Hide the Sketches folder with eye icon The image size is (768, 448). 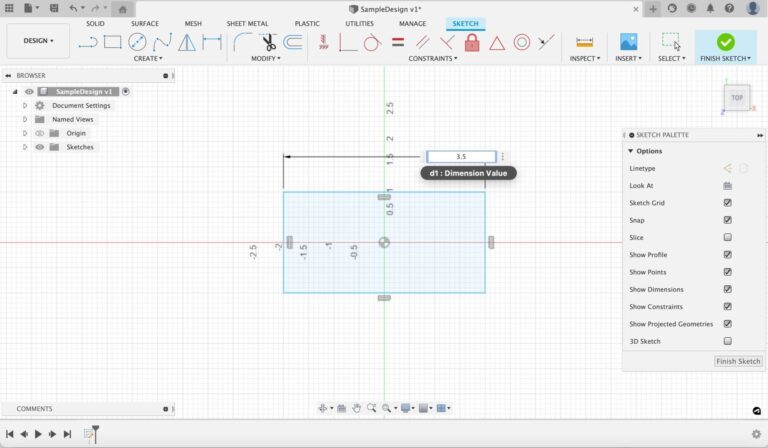[40, 147]
